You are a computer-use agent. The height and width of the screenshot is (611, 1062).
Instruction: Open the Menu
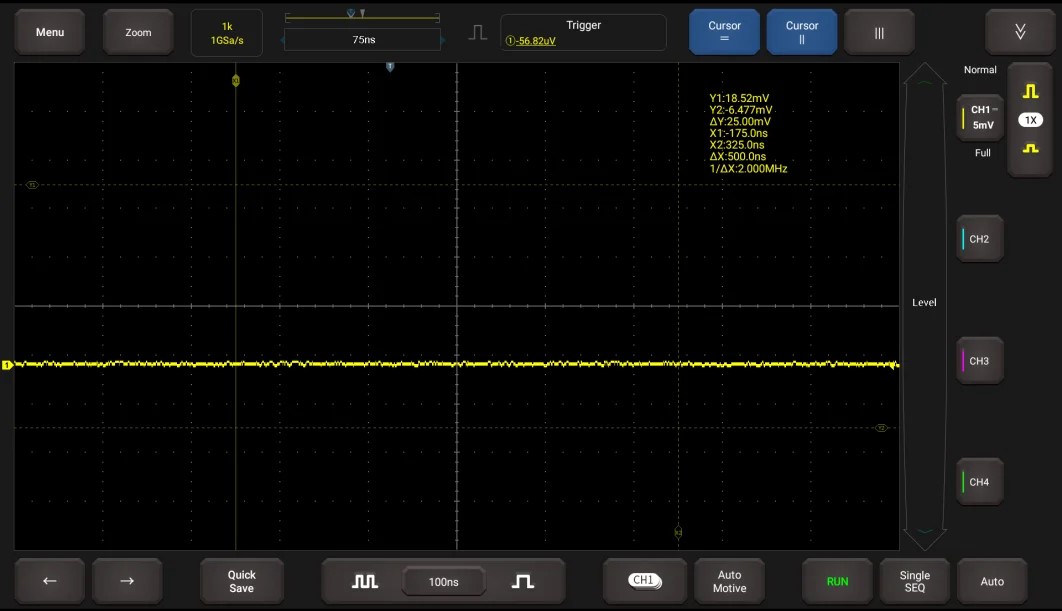coord(49,32)
